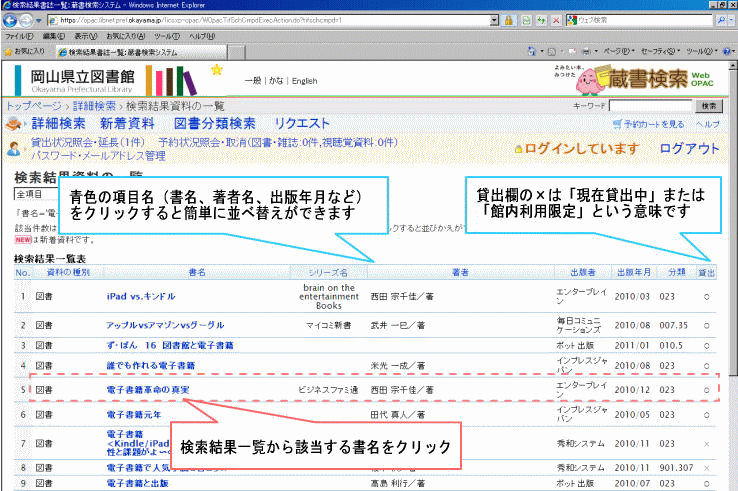
Task: Click the reservation cart icon
Action: coord(616,124)
